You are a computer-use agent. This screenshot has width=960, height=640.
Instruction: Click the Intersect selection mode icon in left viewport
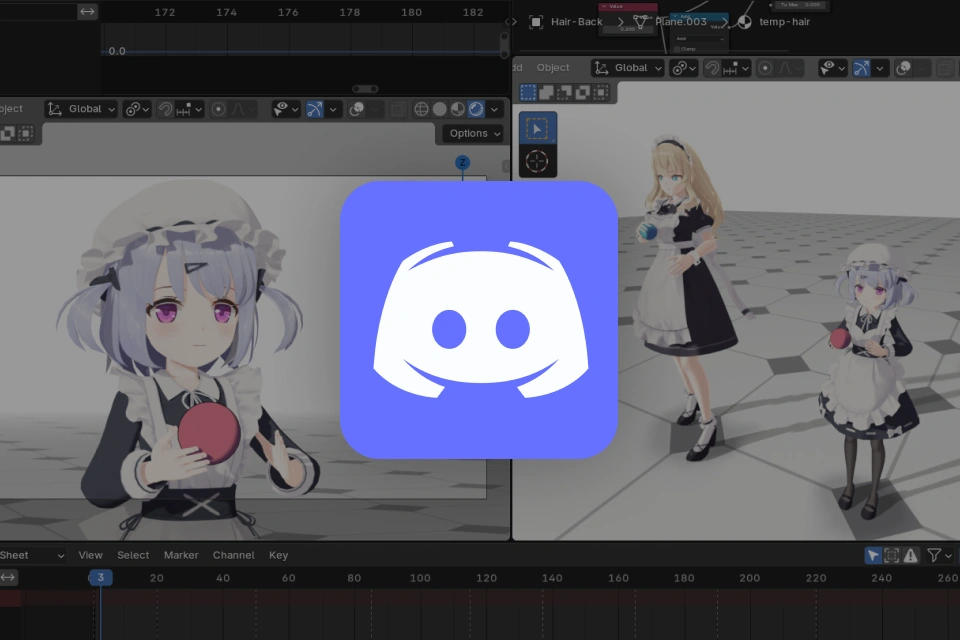[26, 134]
